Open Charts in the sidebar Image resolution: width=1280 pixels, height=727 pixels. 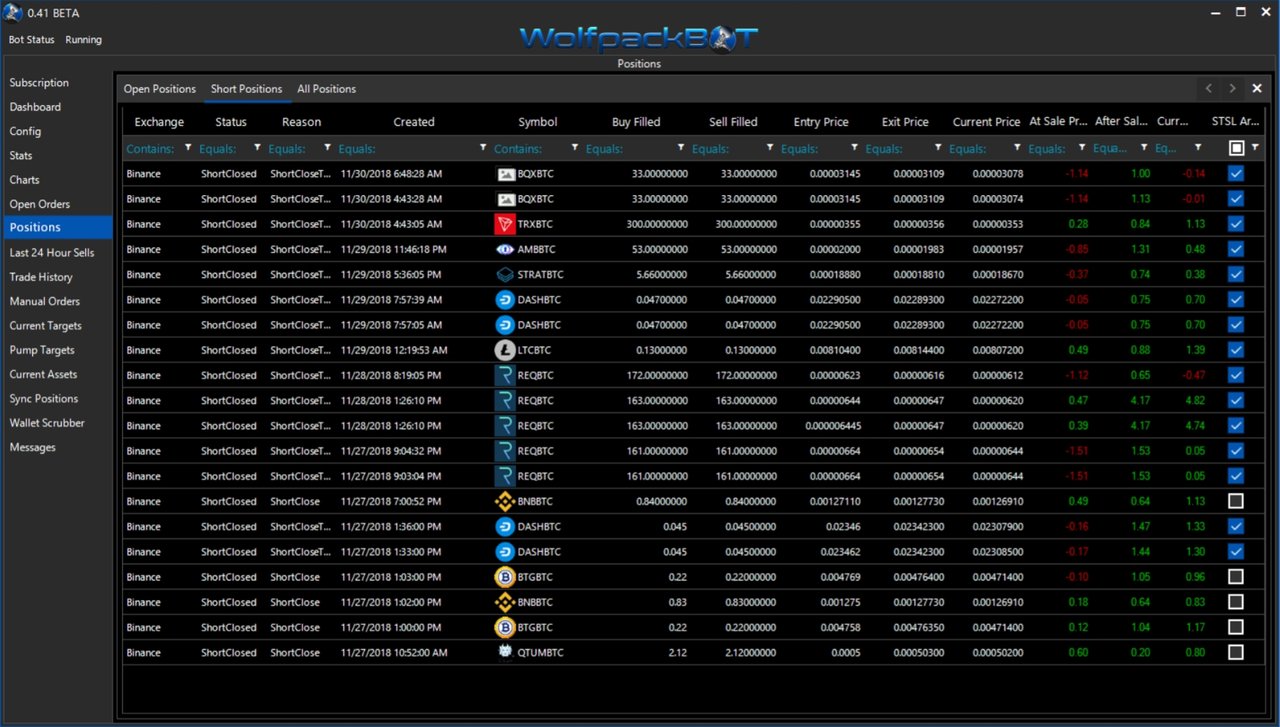tap(25, 180)
